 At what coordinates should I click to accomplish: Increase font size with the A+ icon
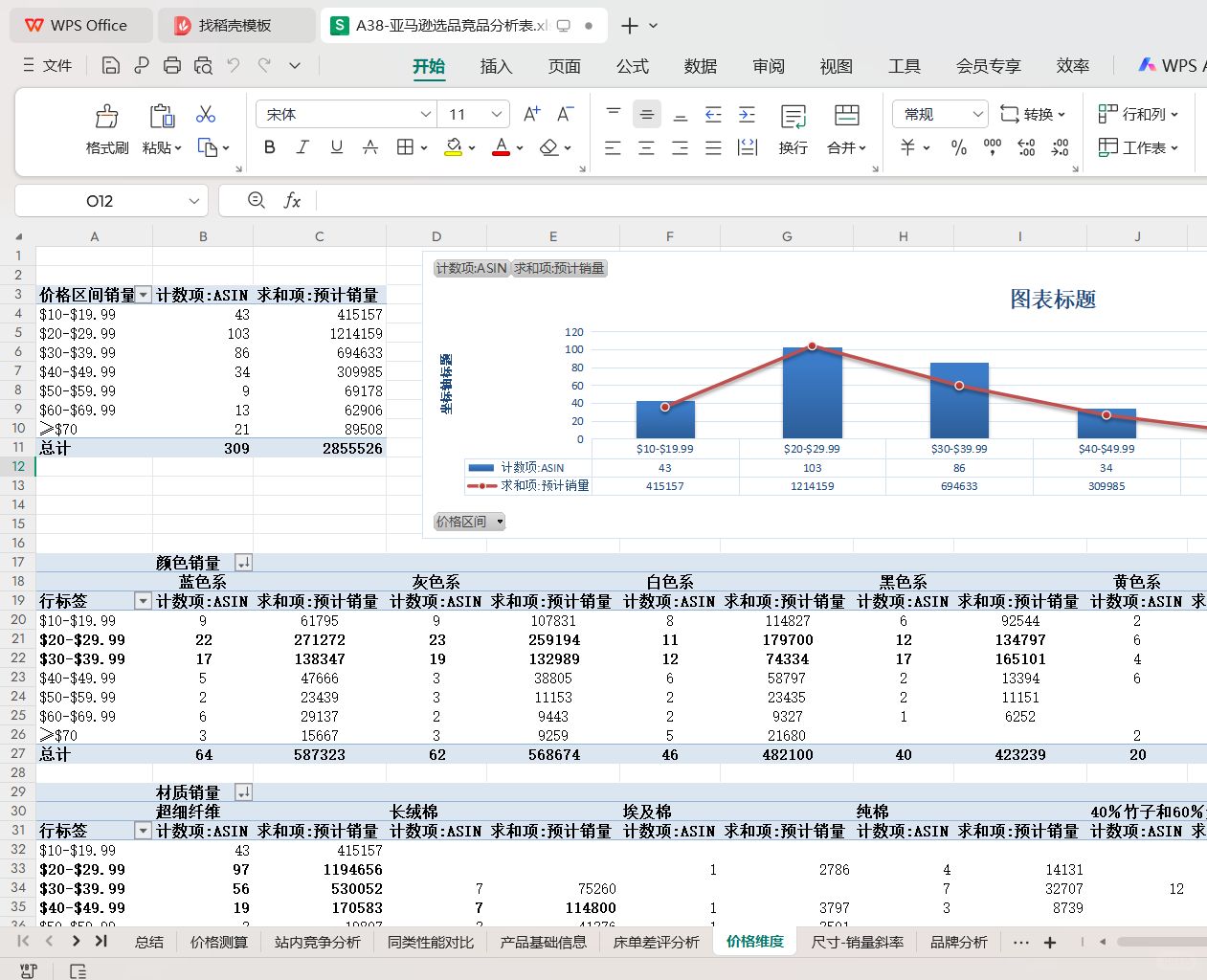(x=532, y=115)
